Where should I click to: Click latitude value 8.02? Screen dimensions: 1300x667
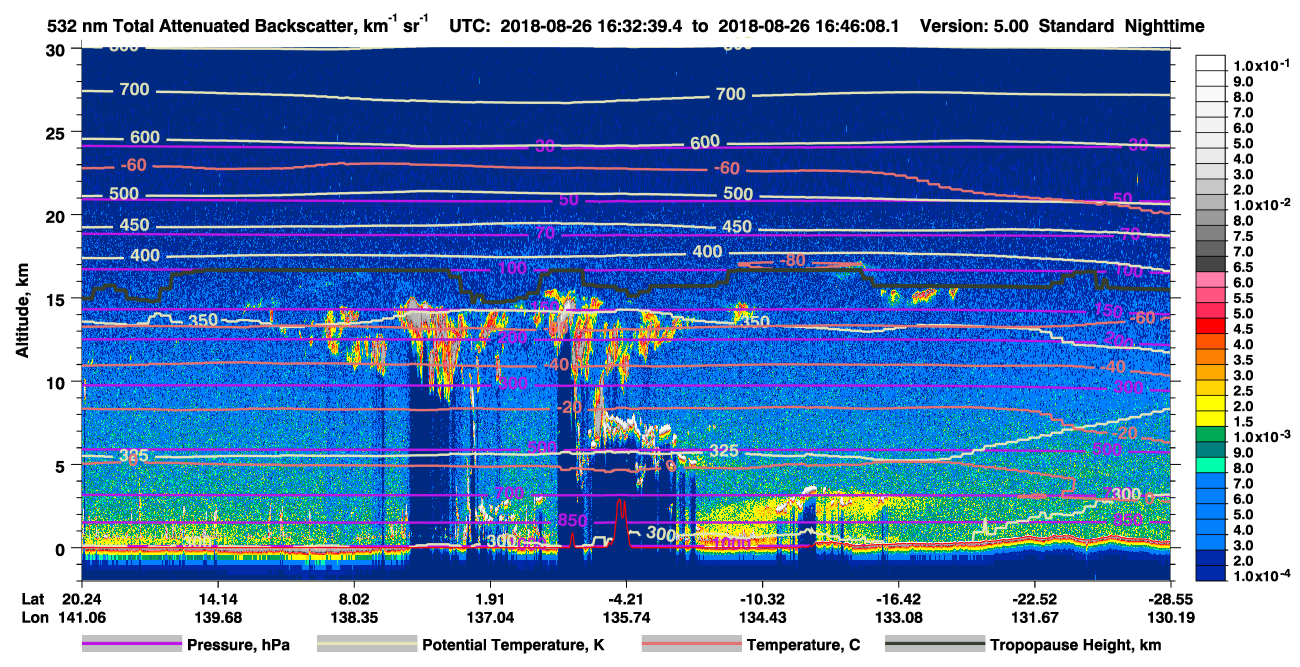pos(353,599)
